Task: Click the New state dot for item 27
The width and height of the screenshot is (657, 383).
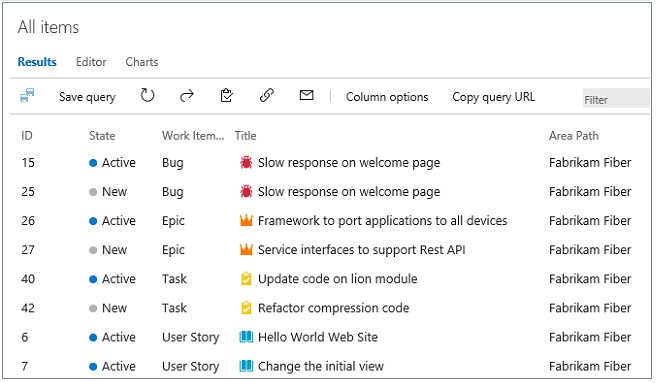Action: point(93,250)
